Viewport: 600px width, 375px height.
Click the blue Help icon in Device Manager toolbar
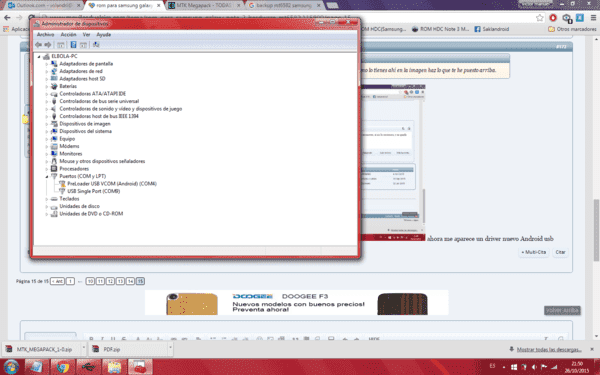point(73,45)
